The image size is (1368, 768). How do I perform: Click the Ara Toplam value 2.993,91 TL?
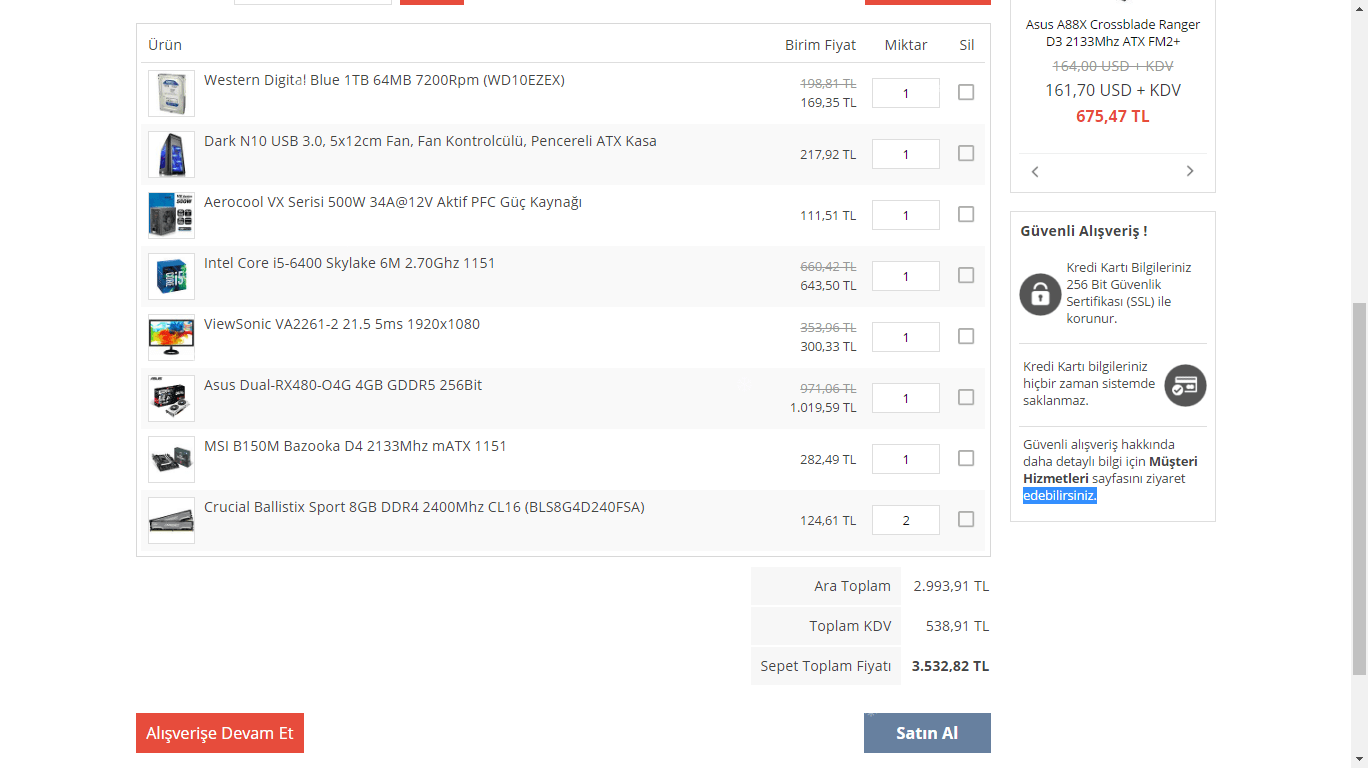[x=951, y=586]
